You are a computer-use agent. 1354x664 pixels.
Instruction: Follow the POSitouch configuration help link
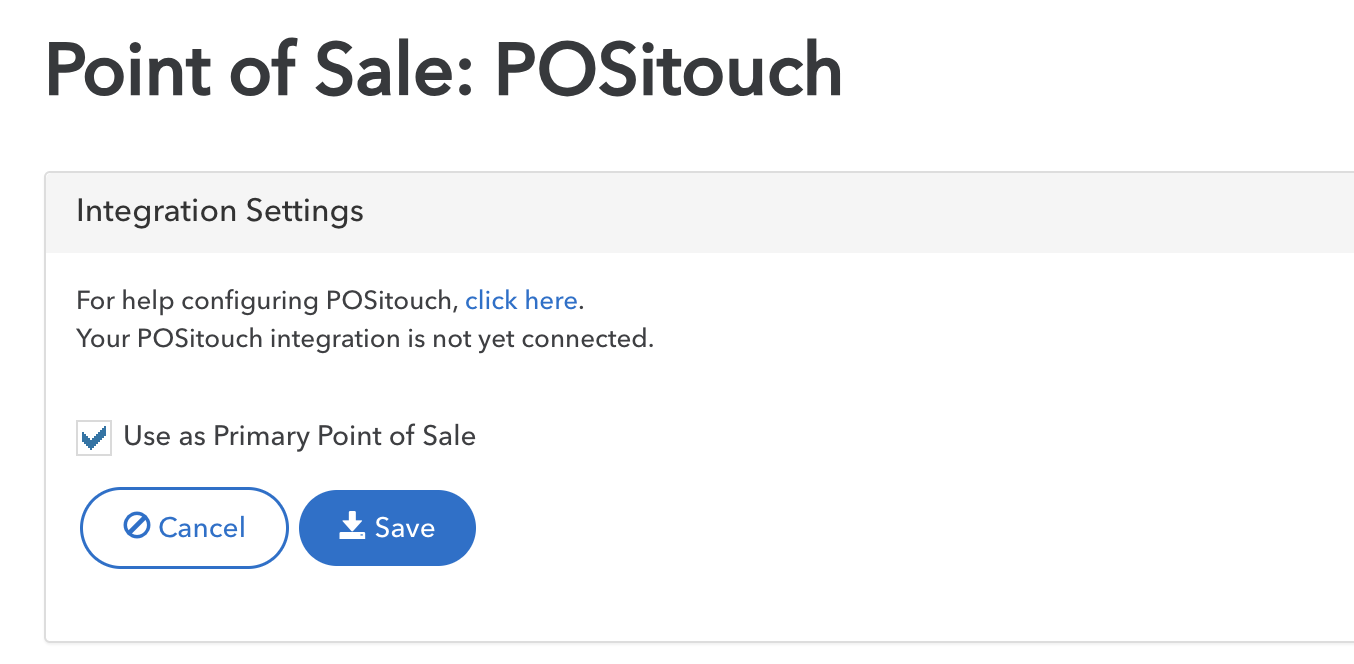click(x=521, y=300)
